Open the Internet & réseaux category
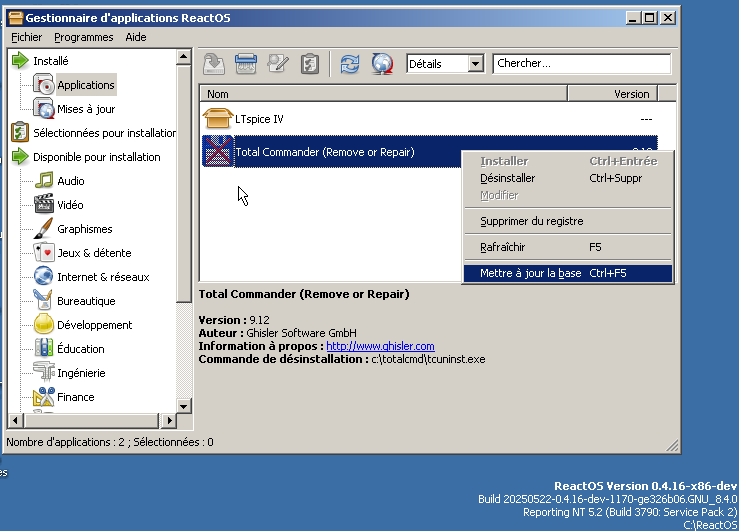This screenshot has width=739, height=531. [102, 277]
